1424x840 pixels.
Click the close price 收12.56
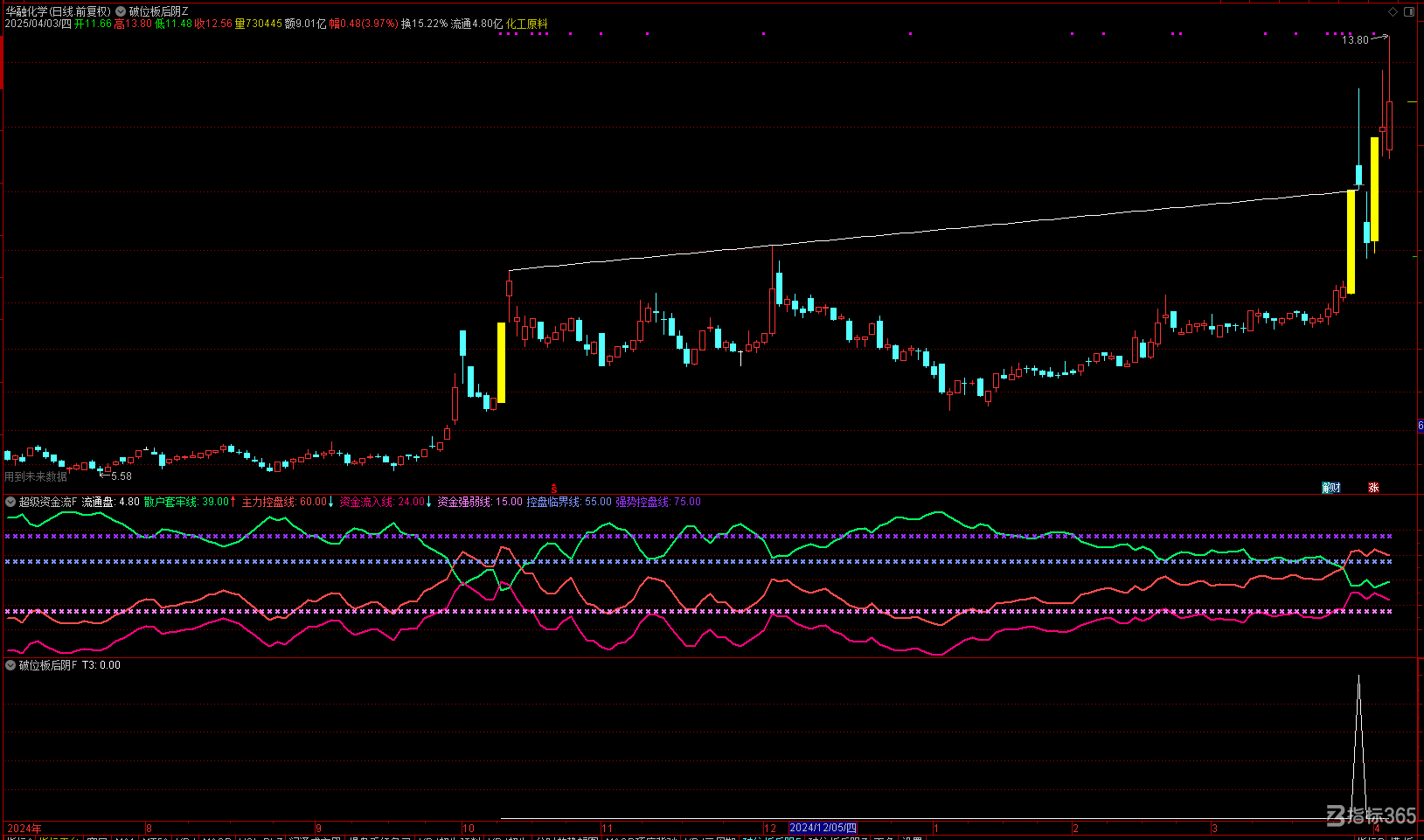point(213,24)
